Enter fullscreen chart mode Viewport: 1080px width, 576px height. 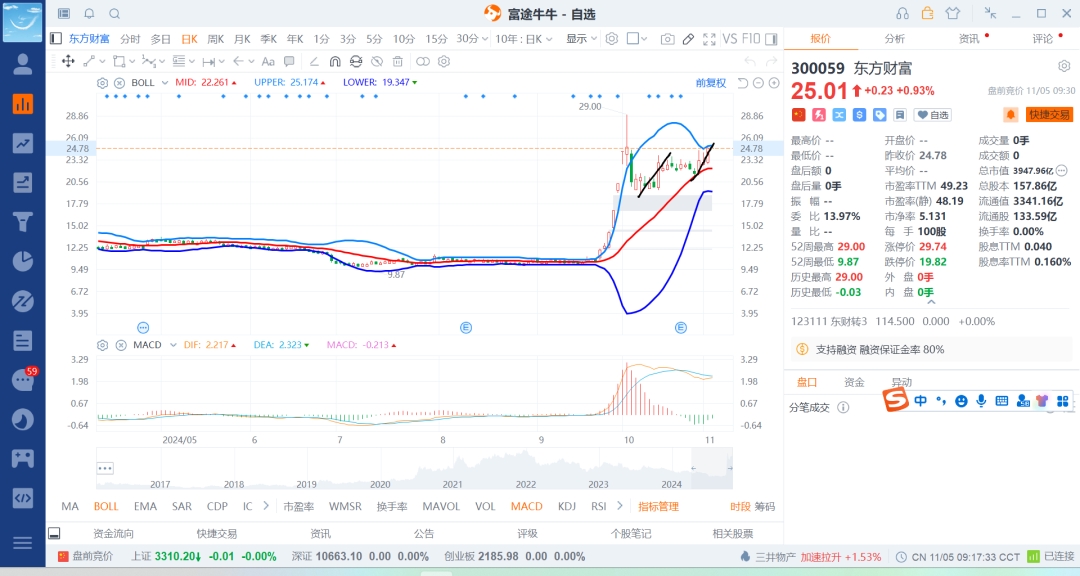709,39
